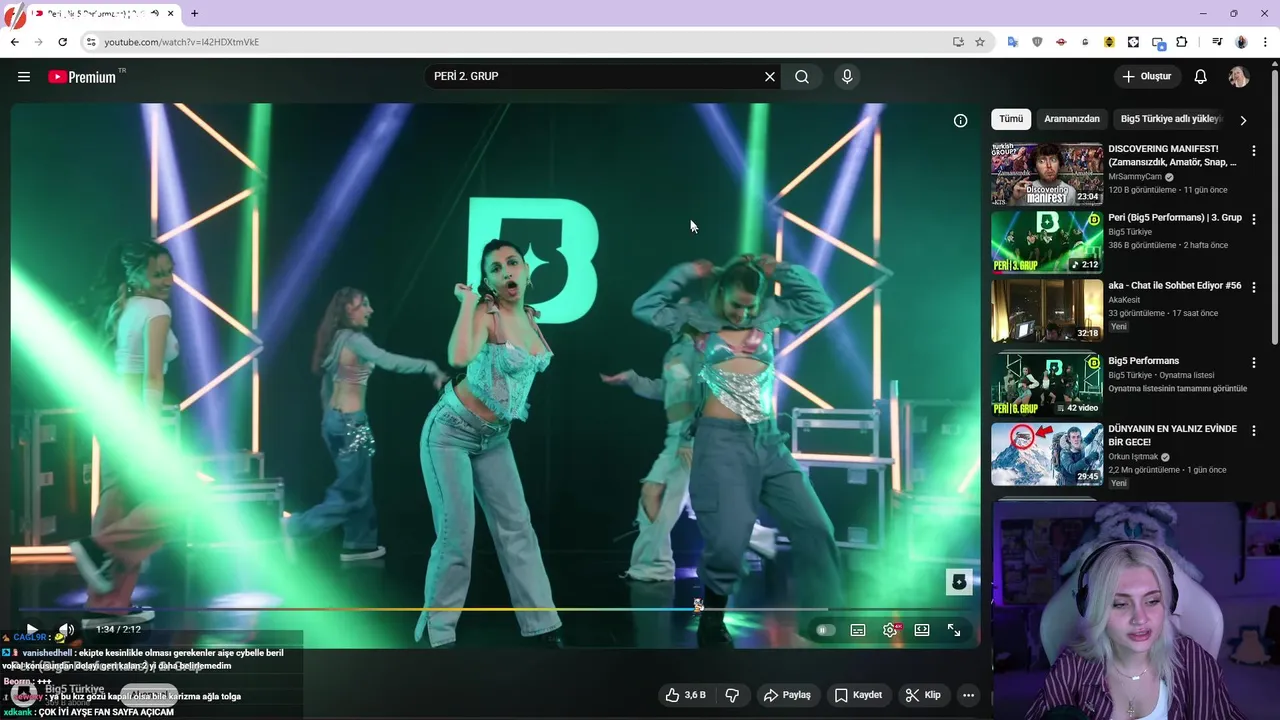Open the YouTube account avatar menu
Screen dimensions: 1280x720
click(x=1239, y=77)
